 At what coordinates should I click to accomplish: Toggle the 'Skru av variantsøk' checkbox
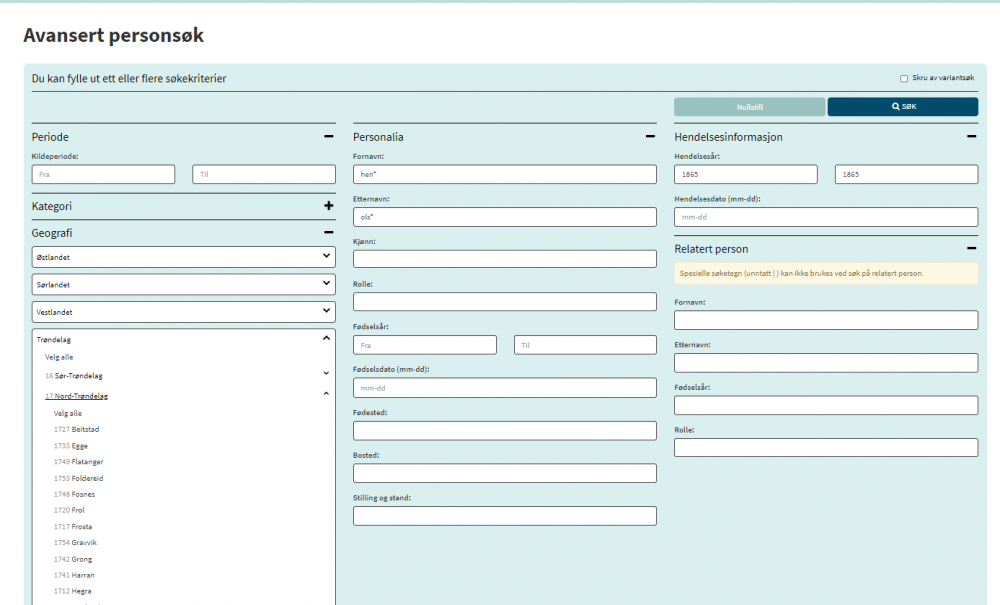tap(904, 78)
